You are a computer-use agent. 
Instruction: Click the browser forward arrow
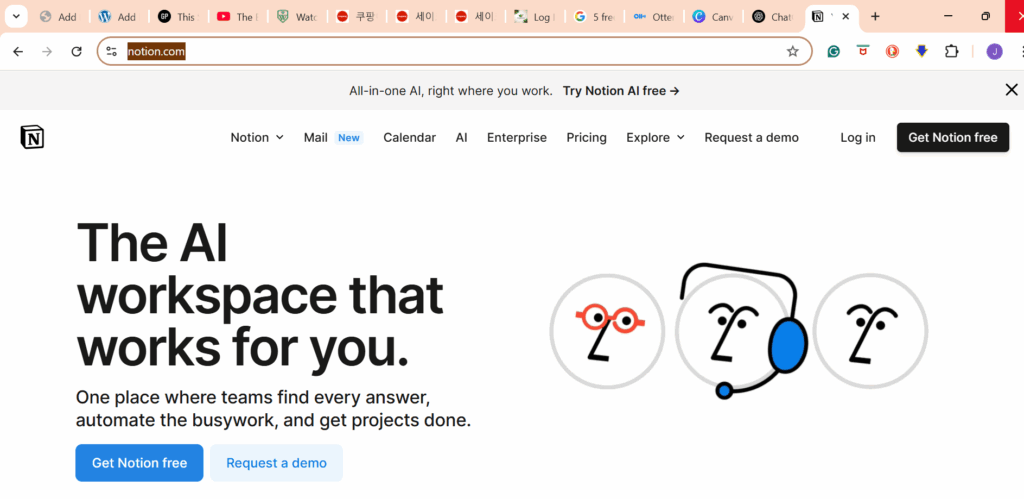pos(47,52)
